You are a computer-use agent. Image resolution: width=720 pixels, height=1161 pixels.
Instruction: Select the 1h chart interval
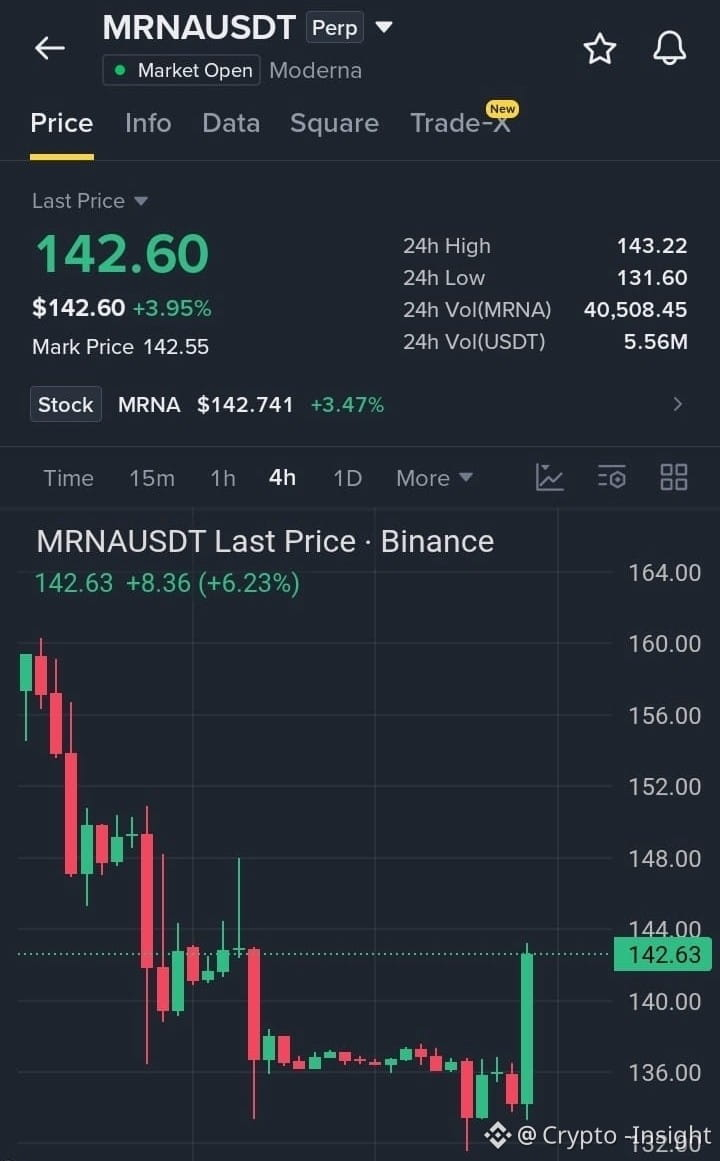(x=223, y=478)
